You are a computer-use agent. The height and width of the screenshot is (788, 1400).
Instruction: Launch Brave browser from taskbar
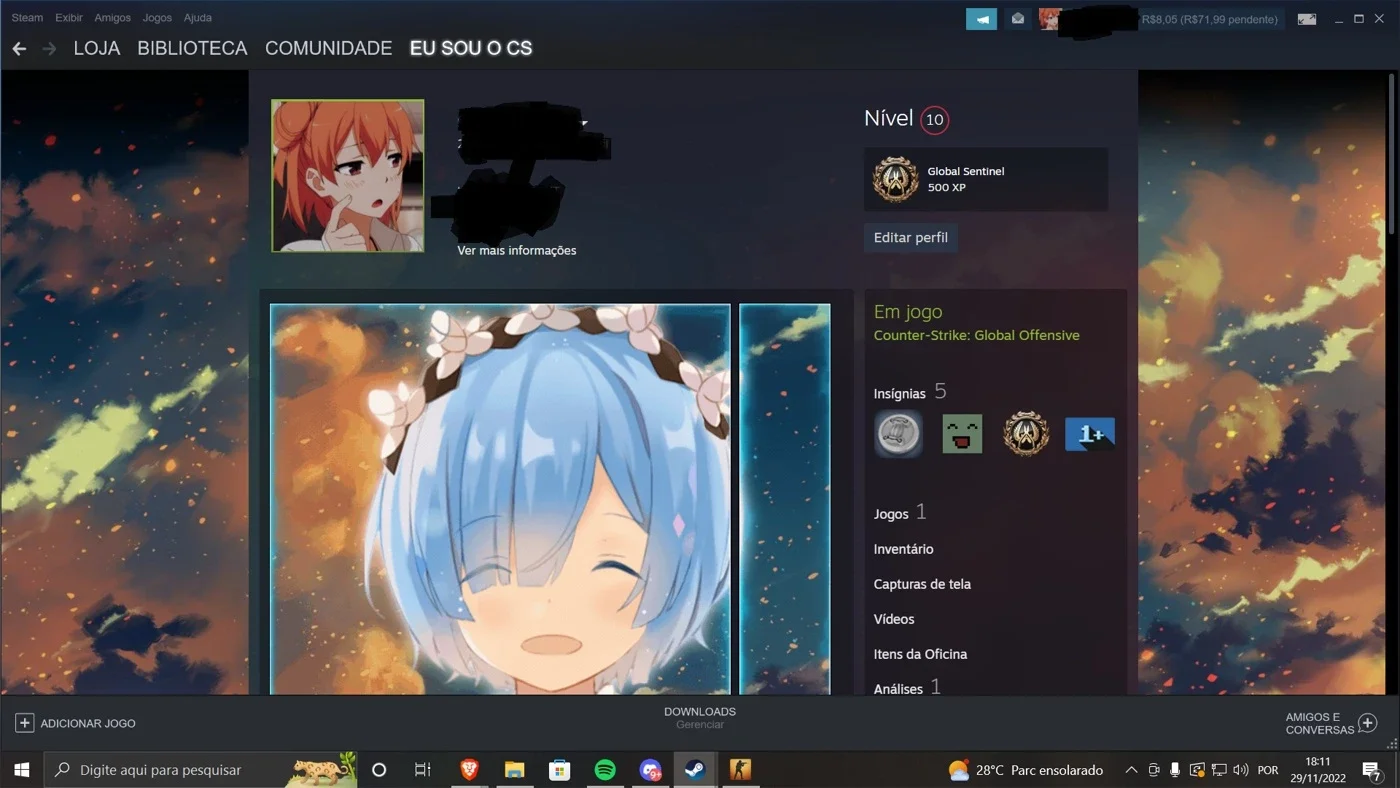pos(469,770)
